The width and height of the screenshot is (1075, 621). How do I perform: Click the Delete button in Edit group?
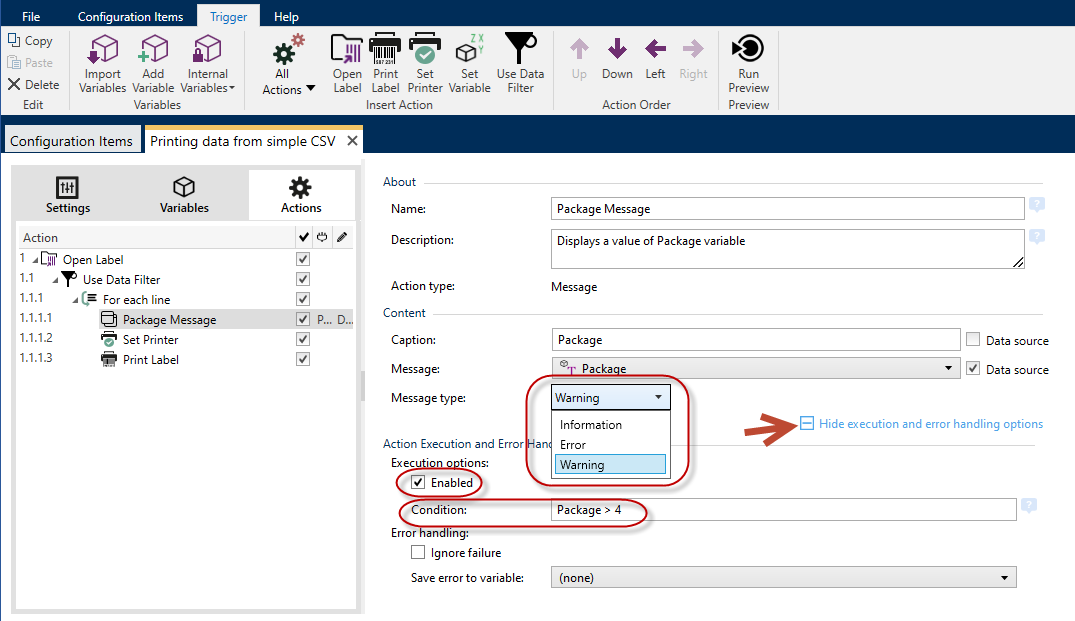34,85
